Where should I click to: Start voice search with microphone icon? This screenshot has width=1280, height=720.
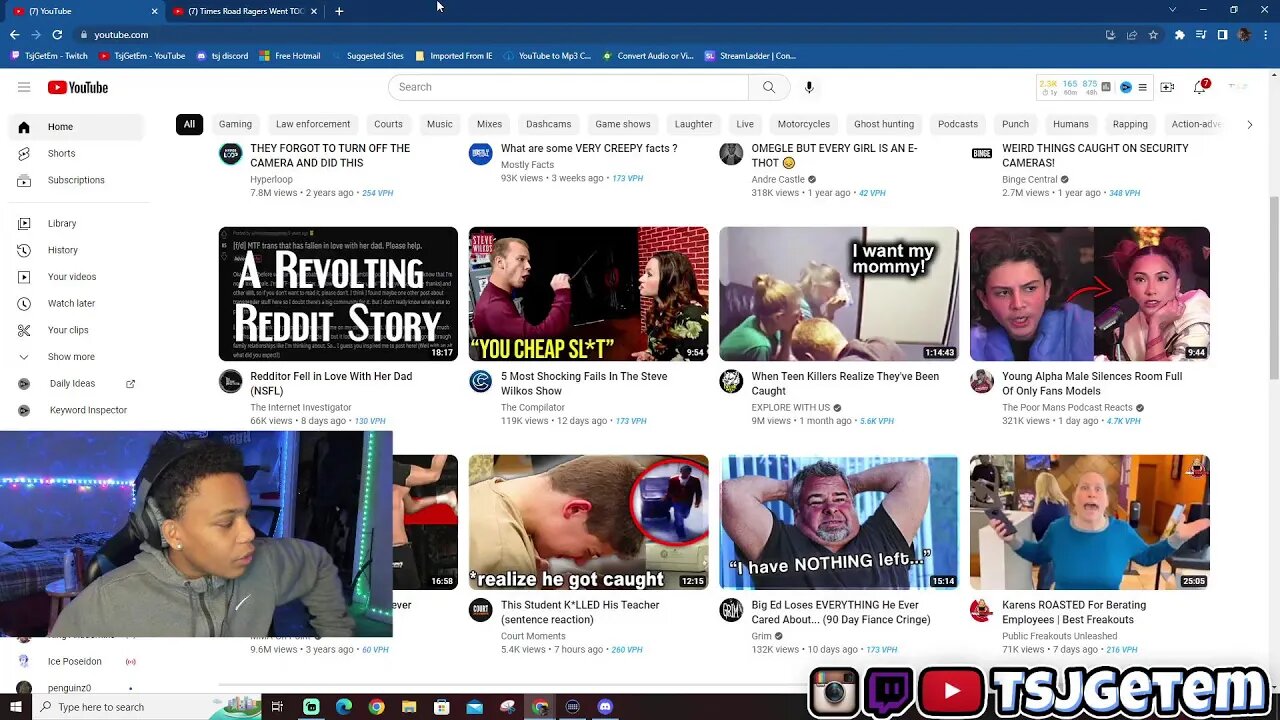[809, 87]
